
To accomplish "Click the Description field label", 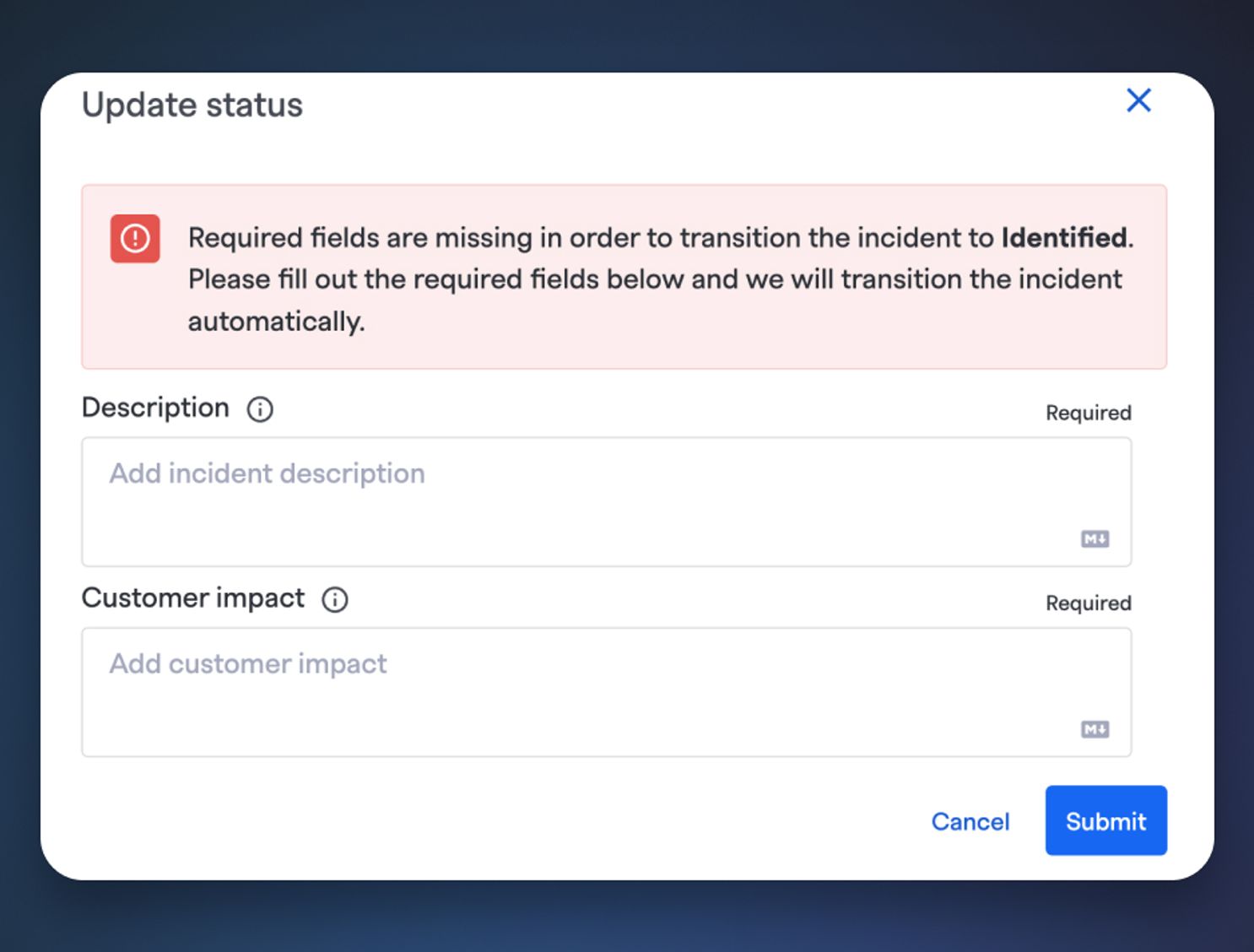I will [155, 408].
